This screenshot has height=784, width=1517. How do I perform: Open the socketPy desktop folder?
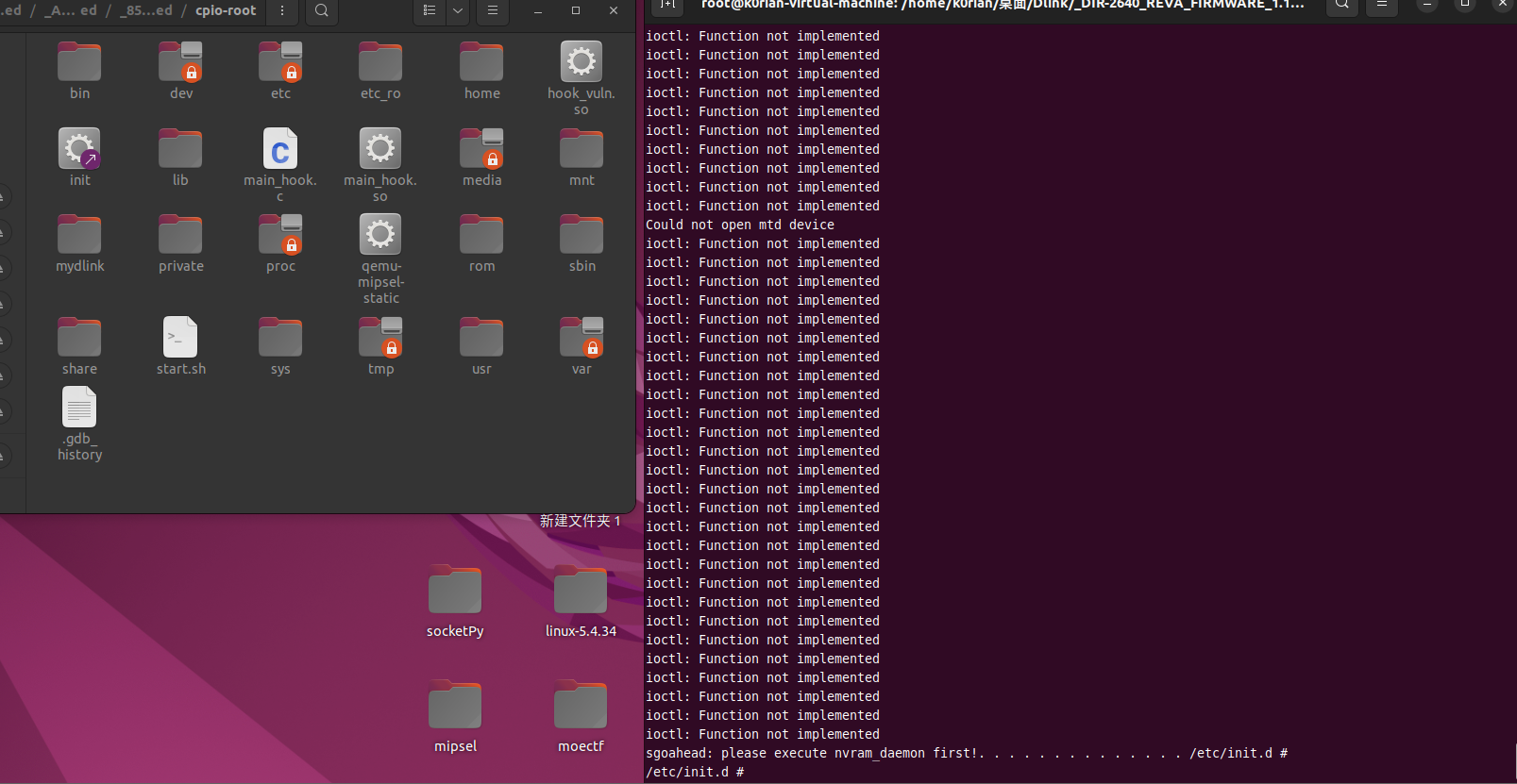tap(455, 602)
